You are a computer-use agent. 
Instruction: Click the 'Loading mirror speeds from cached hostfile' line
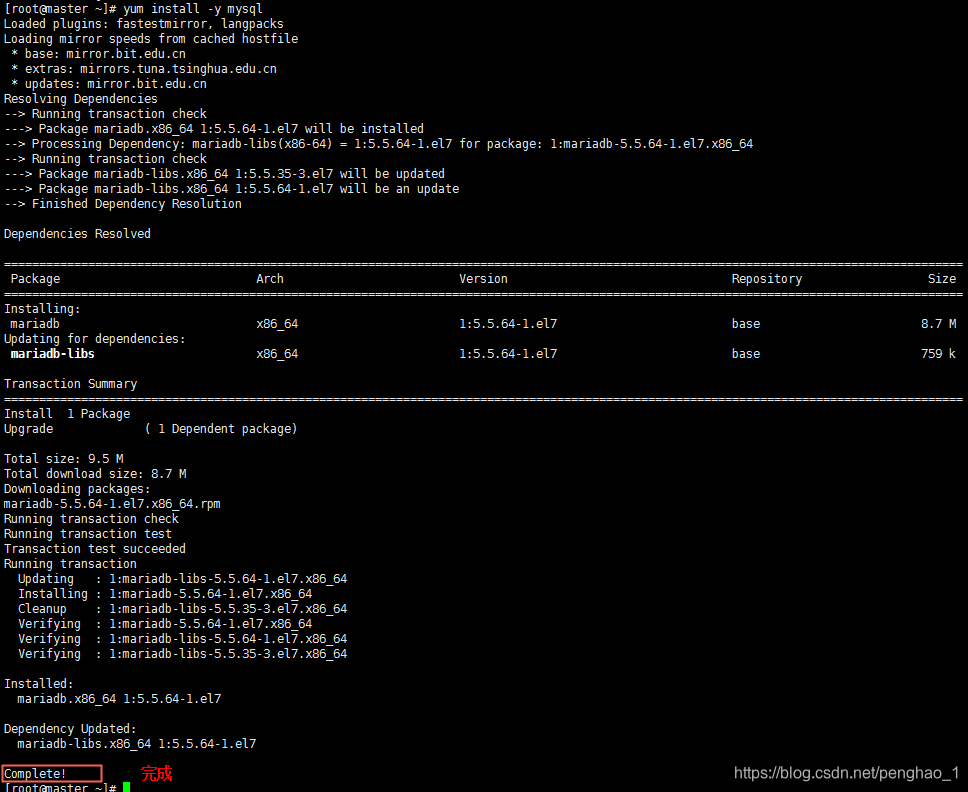coord(151,39)
